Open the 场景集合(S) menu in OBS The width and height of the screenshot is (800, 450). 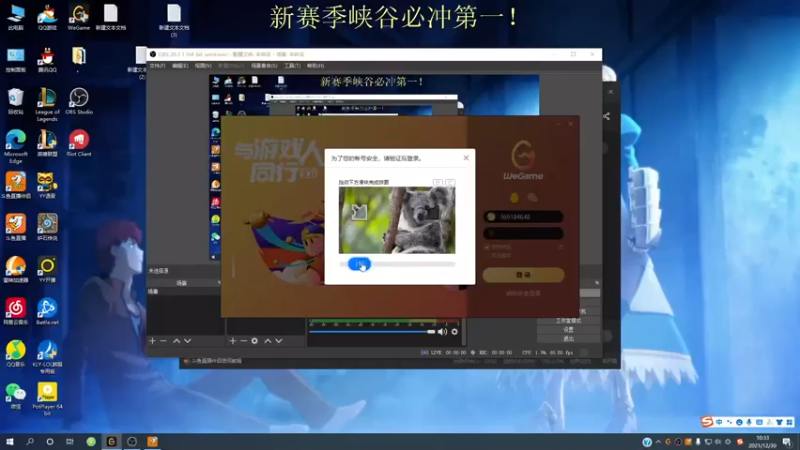click(264, 66)
